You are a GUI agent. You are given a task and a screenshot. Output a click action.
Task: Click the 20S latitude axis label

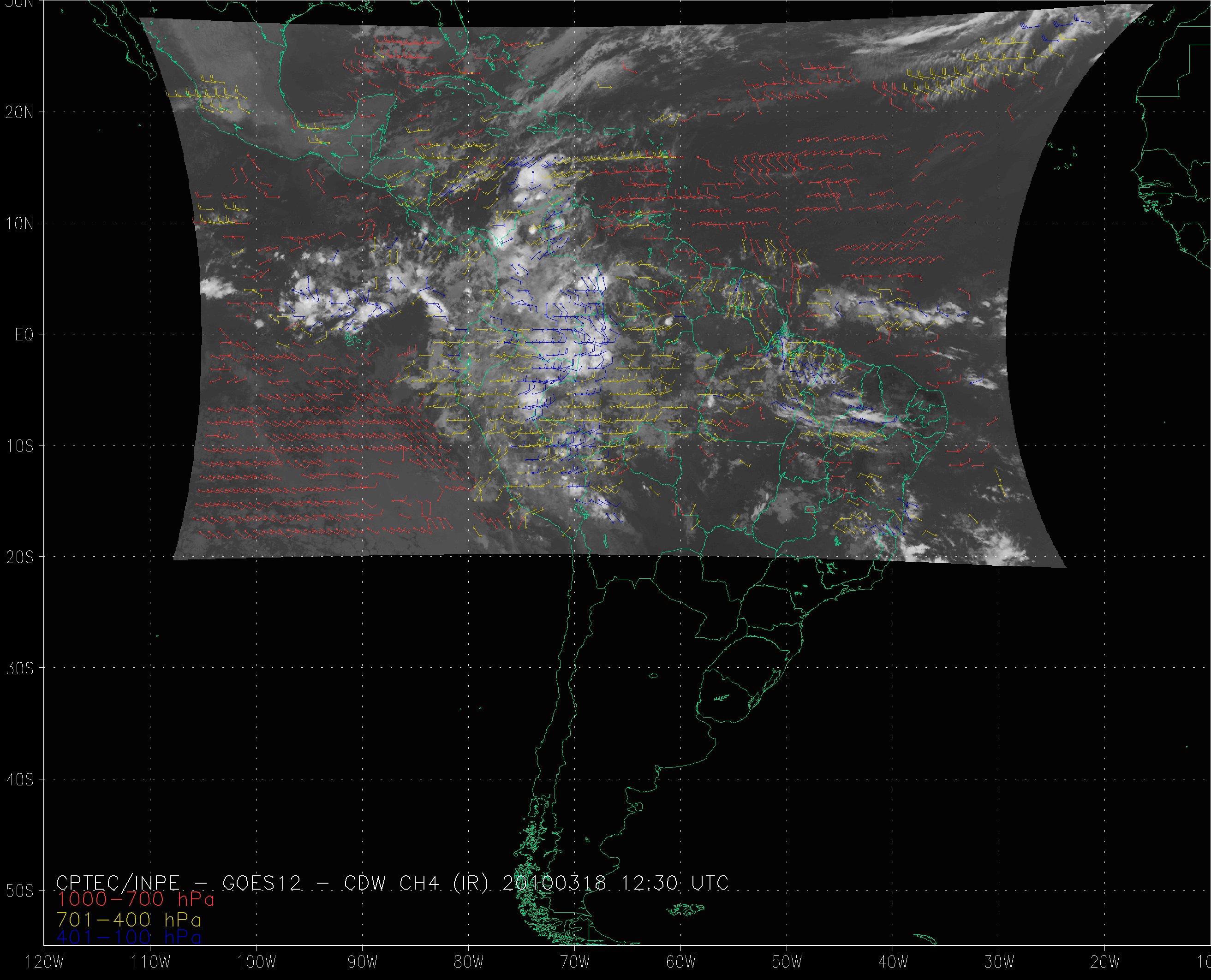pyautogui.click(x=19, y=557)
